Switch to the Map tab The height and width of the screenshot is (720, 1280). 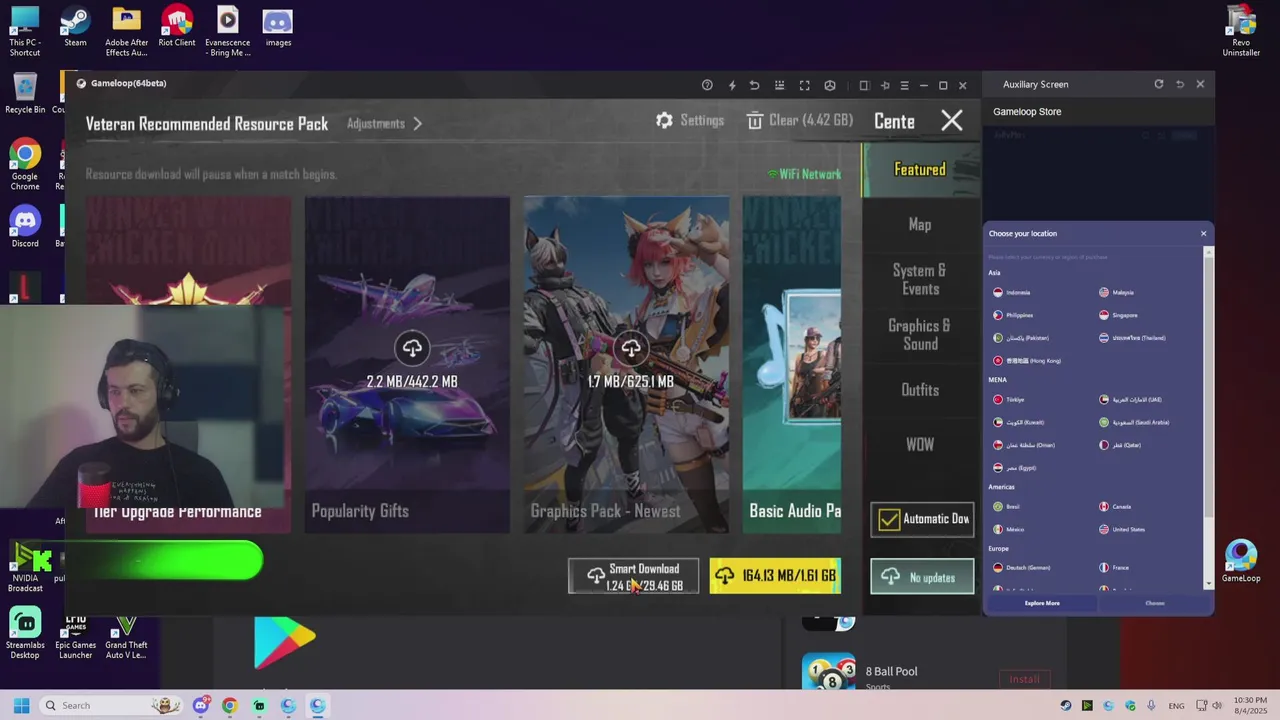click(920, 225)
